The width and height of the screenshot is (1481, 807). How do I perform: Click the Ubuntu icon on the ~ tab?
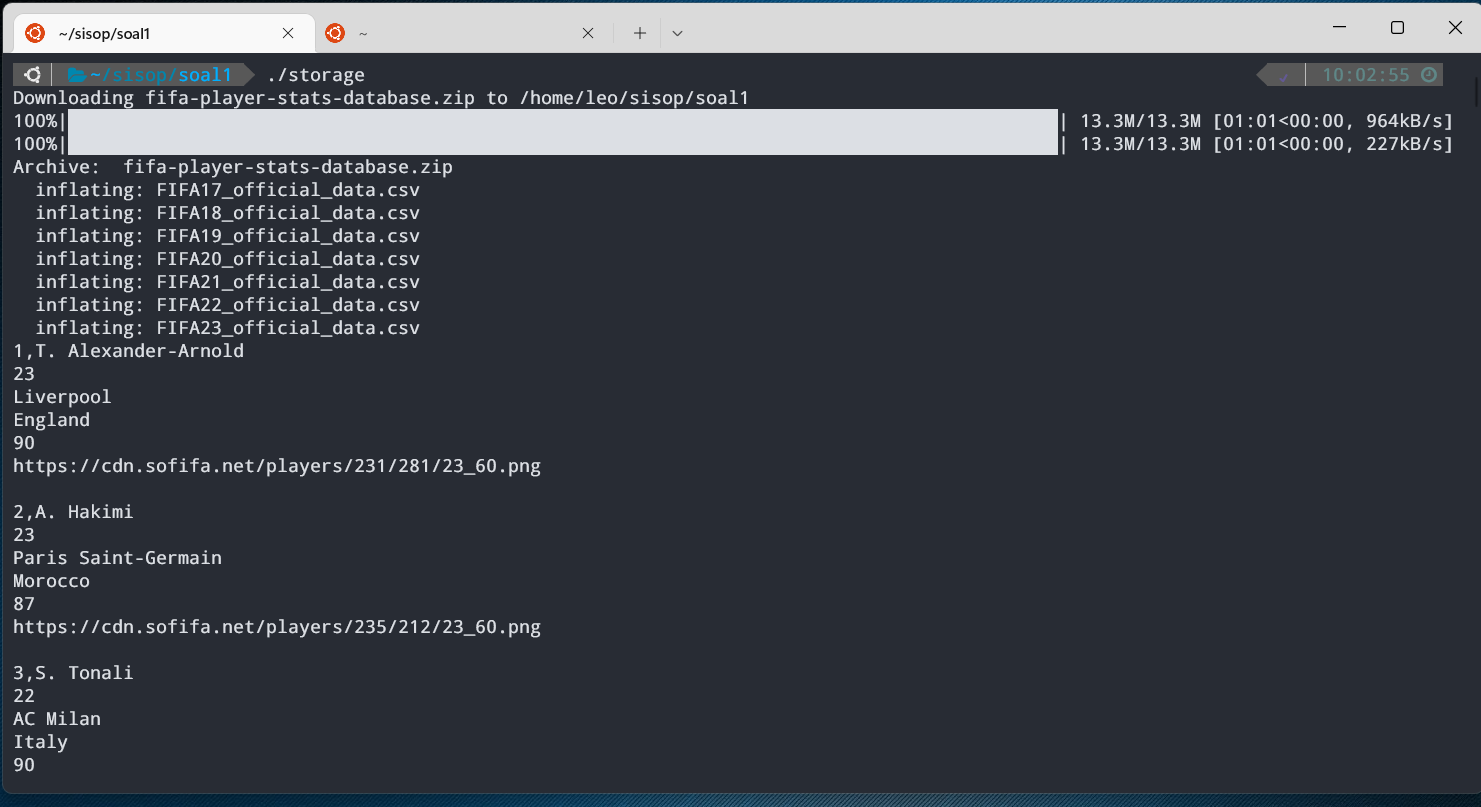pyautogui.click(x=334, y=32)
